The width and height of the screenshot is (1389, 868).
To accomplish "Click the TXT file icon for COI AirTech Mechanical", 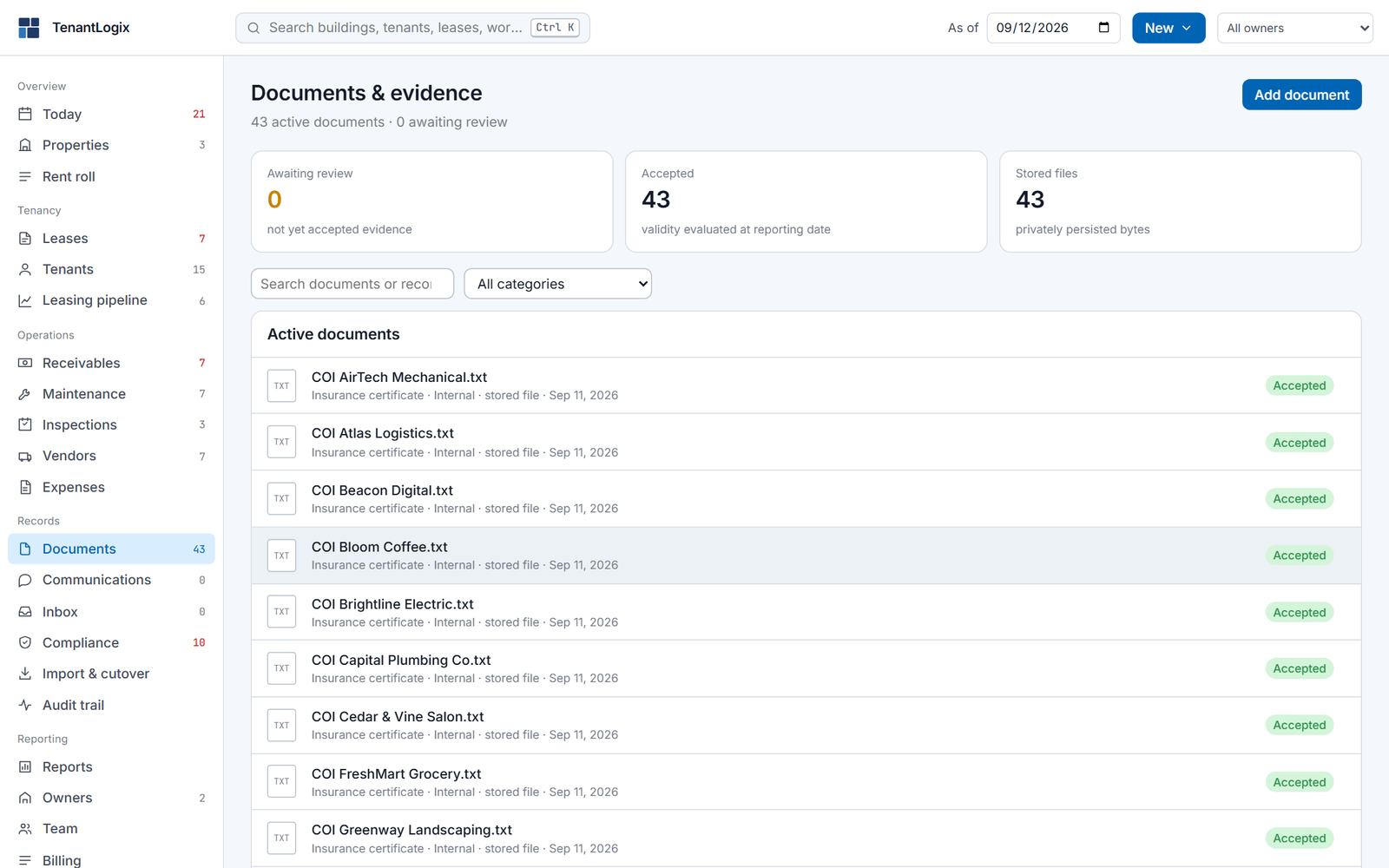I will (x=281, y=385).
